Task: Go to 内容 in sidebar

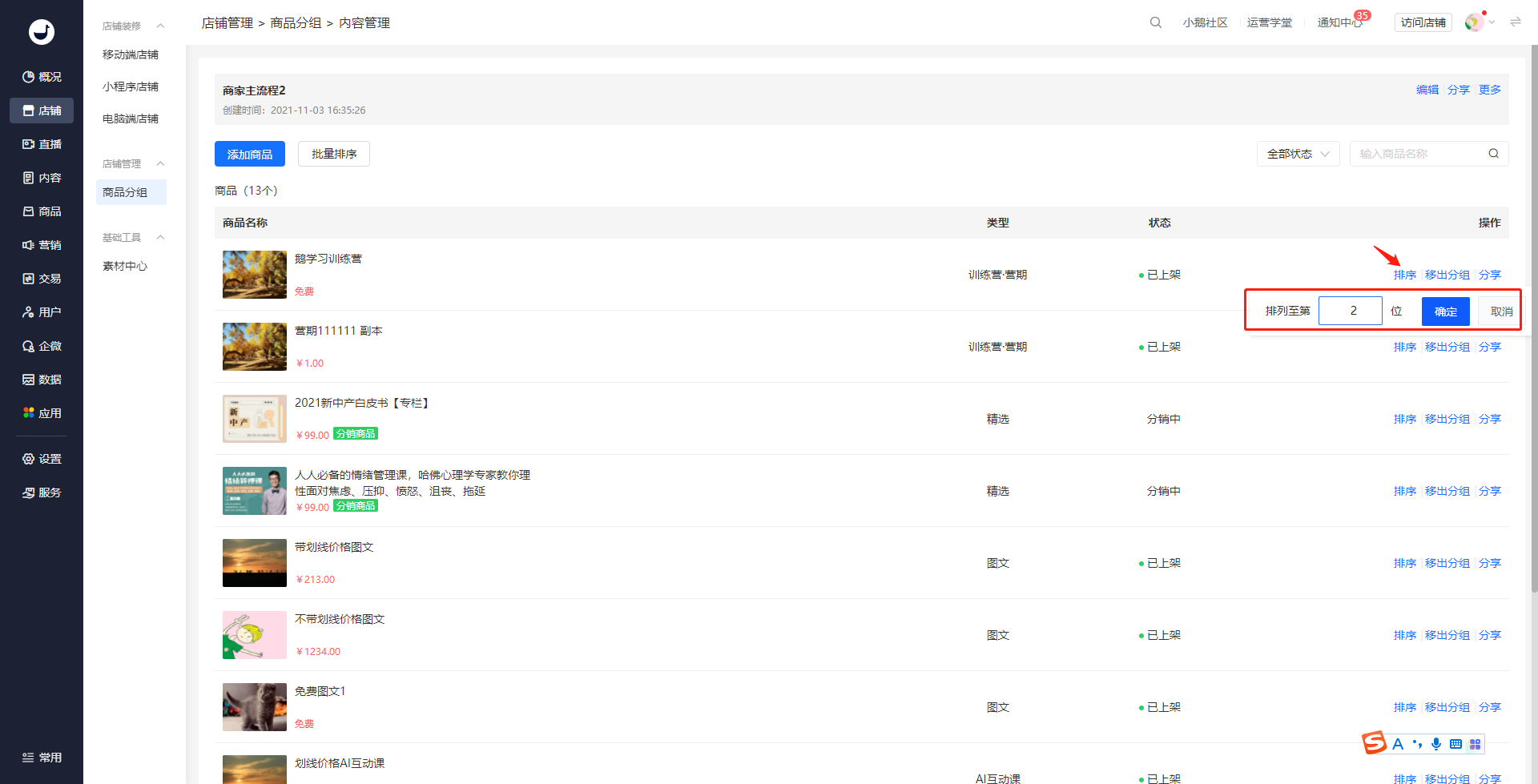Action: pyautogui.click(x=42, y=178)
